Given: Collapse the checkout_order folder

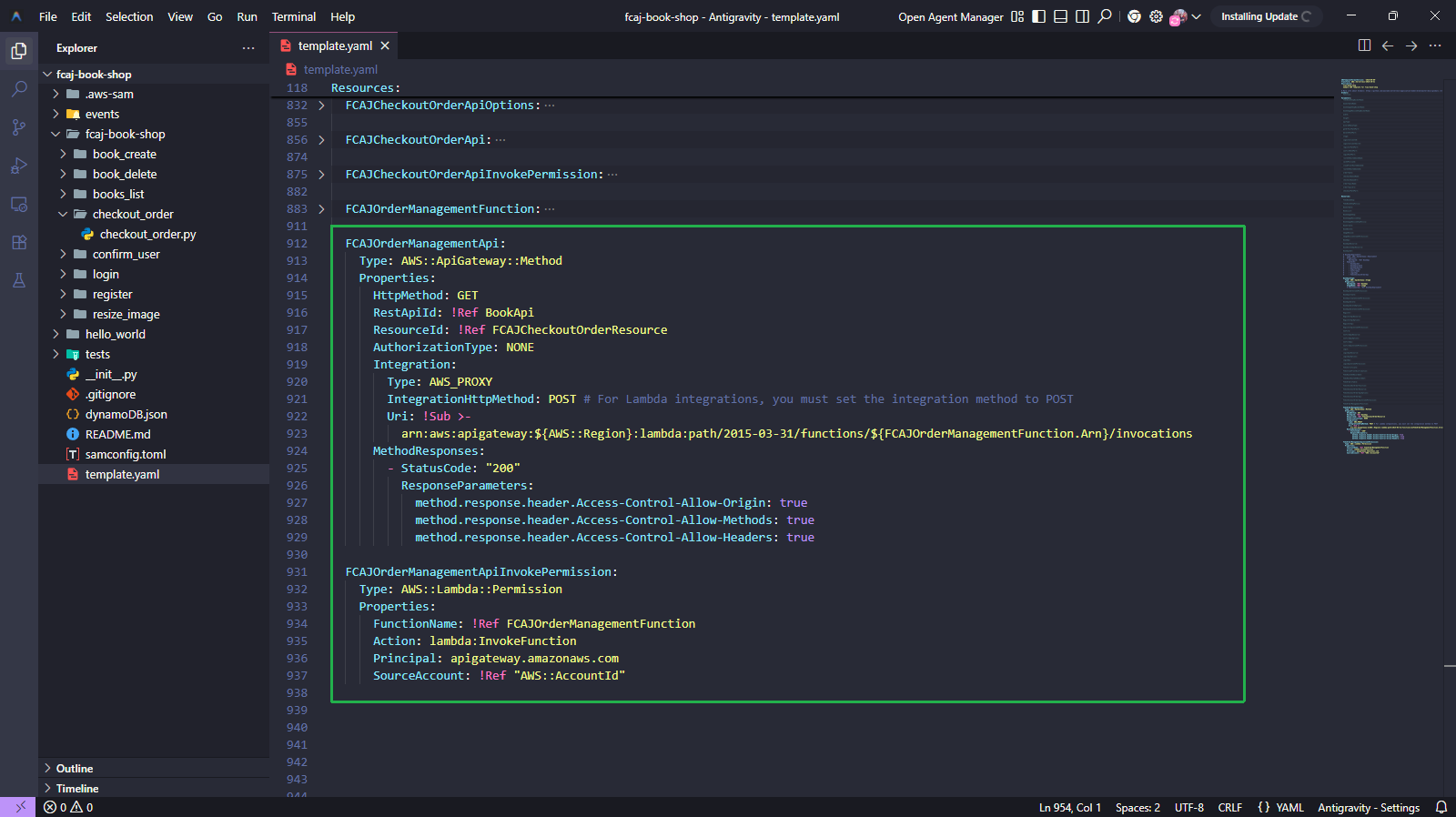Looking at the screenshot, I should click(63, 215).
